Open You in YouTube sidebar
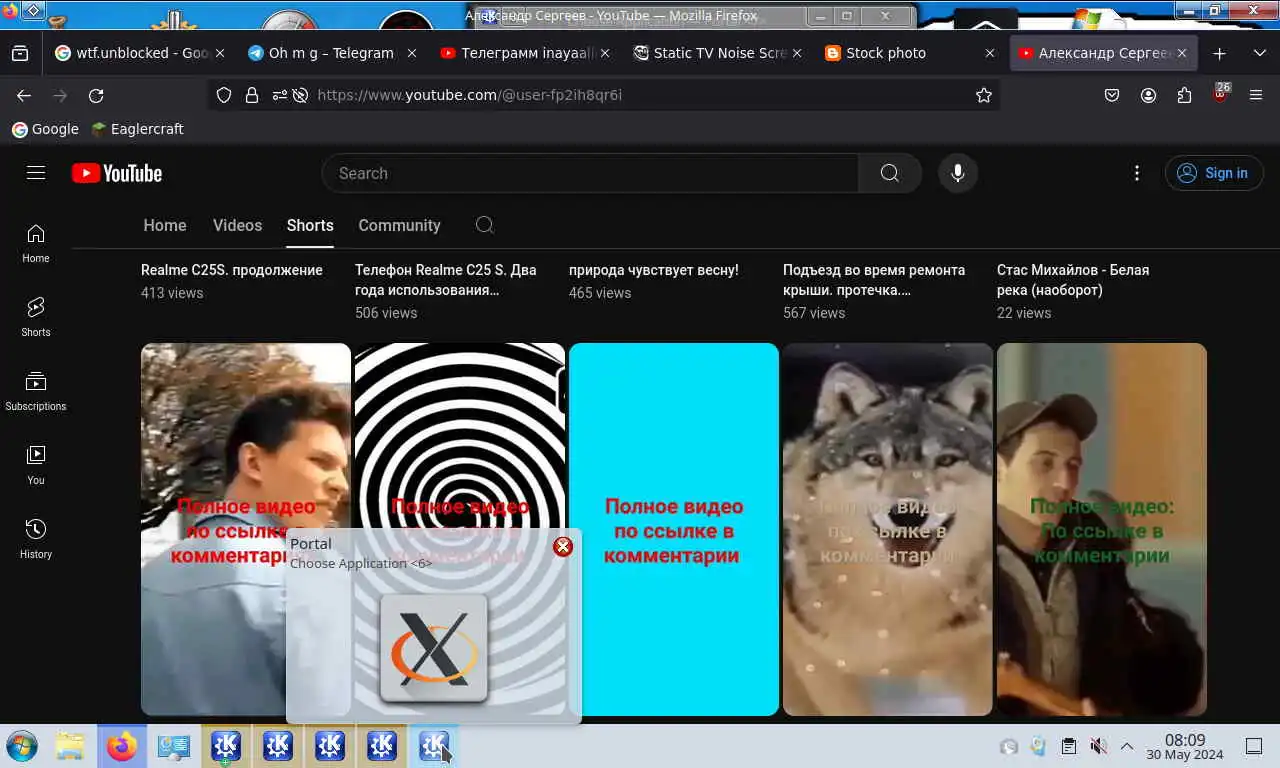Screen dimensions: 1280x768 [36, 465]
